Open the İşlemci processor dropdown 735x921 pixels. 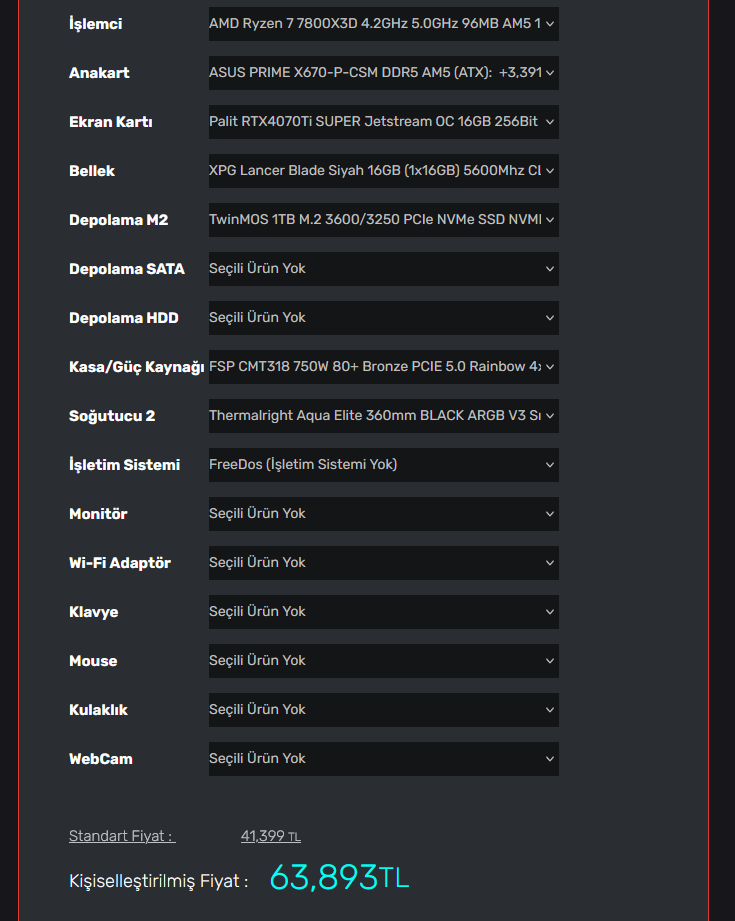pyautogui.click(x=383, y=24)
